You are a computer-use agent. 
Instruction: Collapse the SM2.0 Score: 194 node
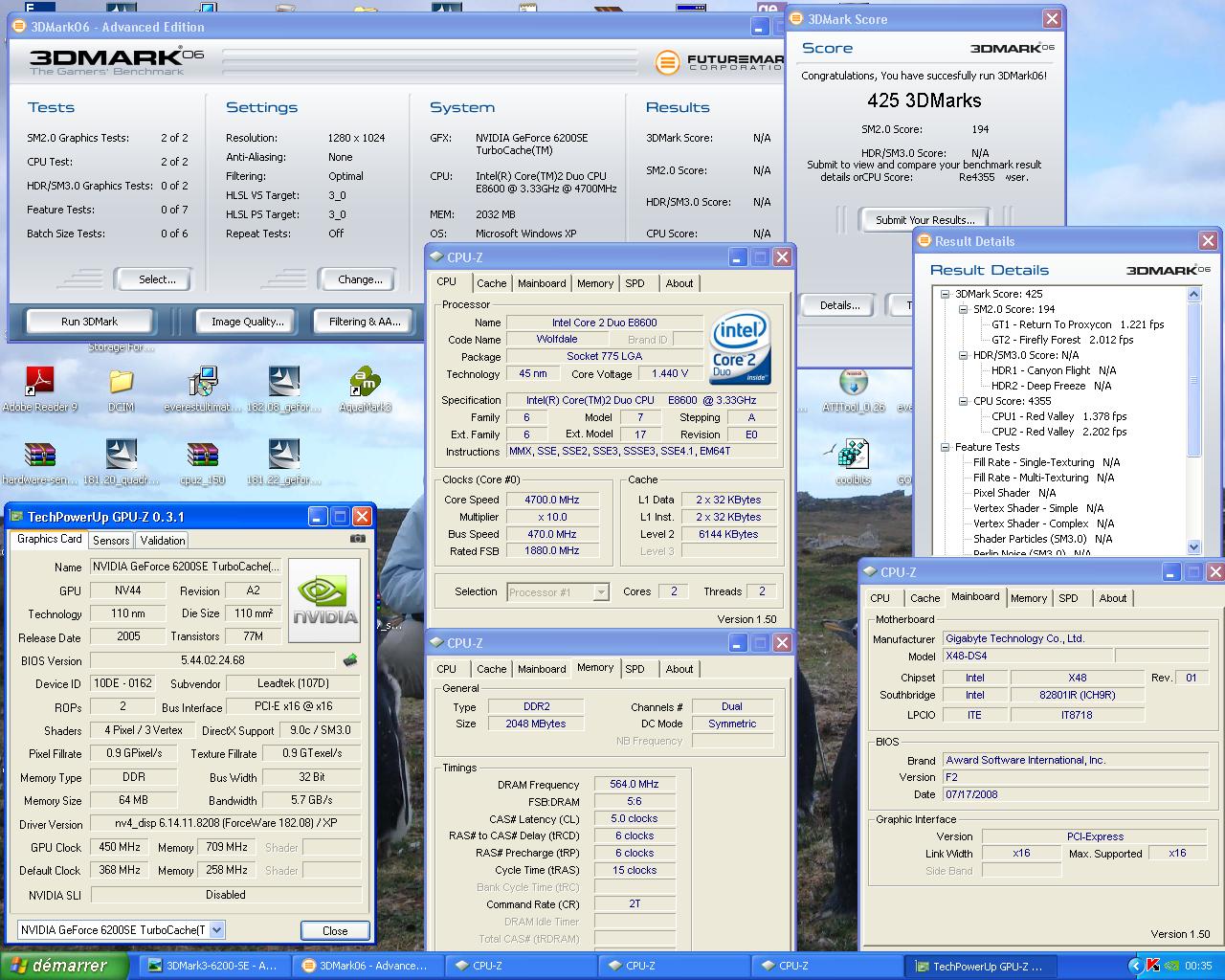963,309
